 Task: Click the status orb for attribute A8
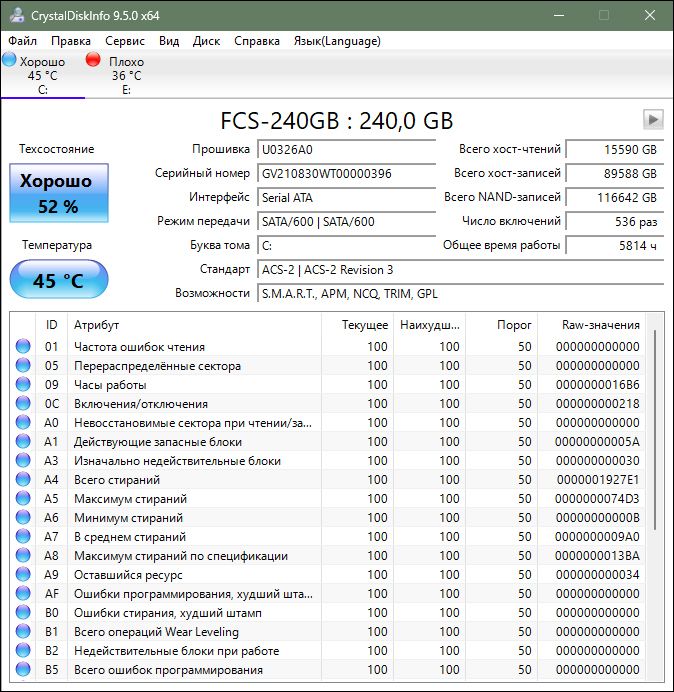pyautogui.click(x=23, y=555)
